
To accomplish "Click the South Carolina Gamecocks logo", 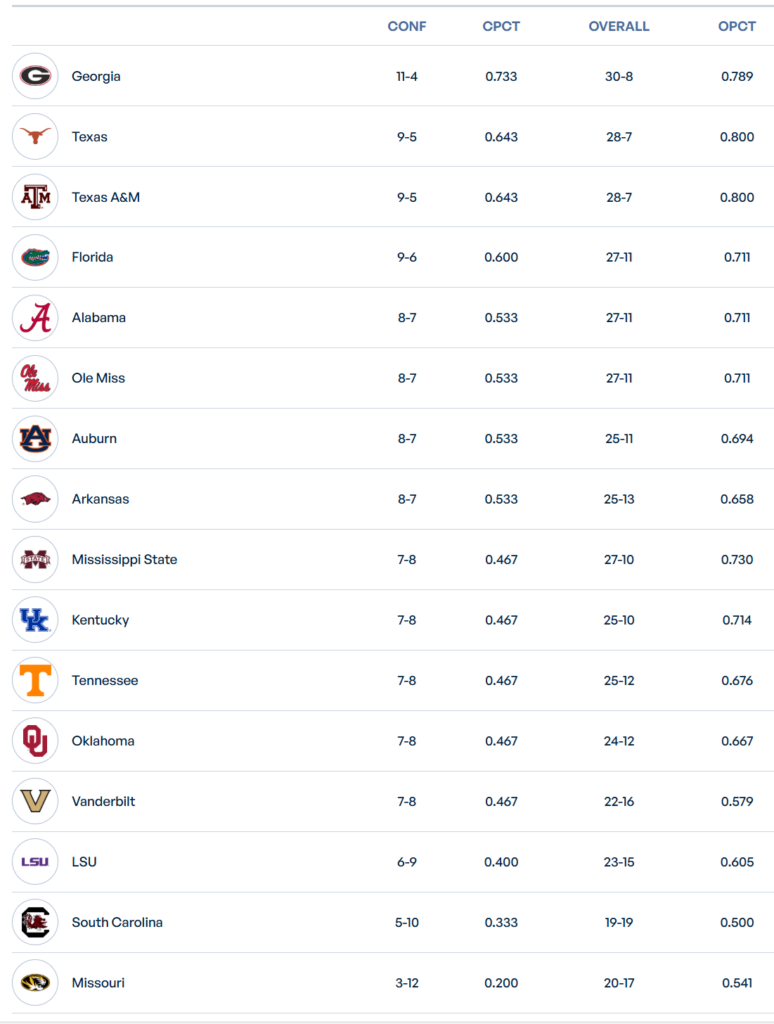I will (x=35, y=922).
